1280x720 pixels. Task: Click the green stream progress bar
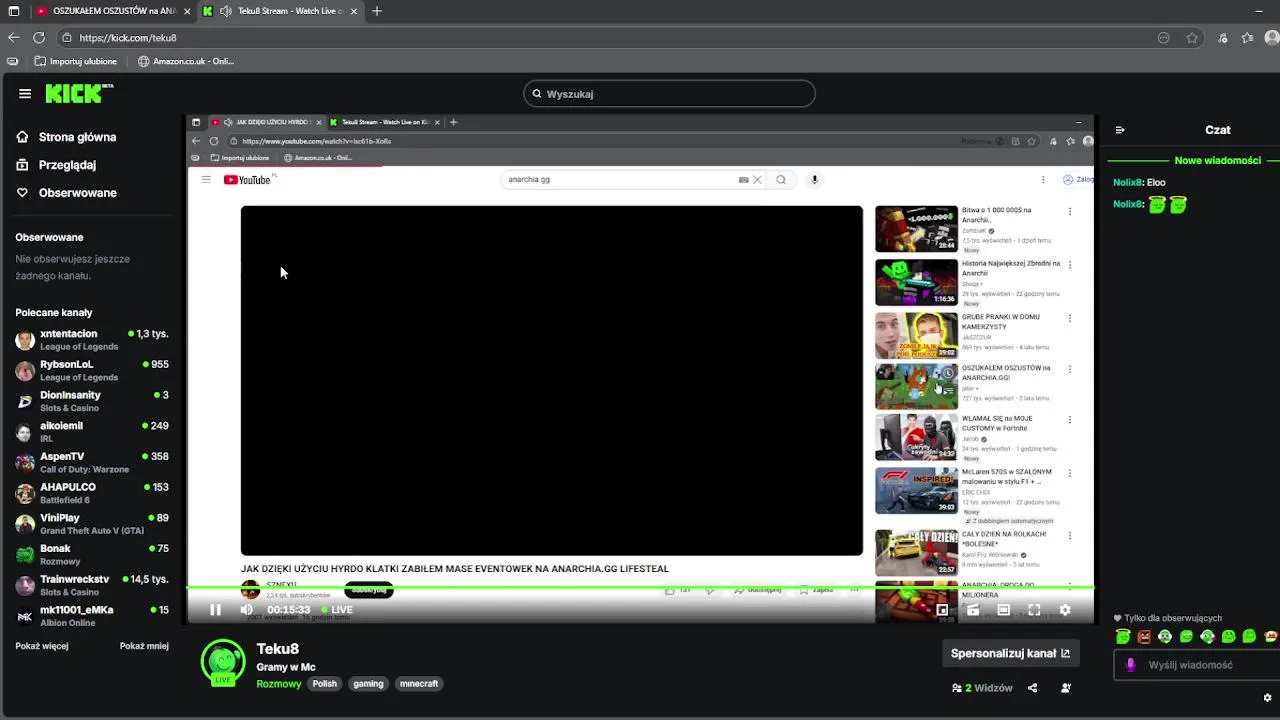[x=640, y=588]
